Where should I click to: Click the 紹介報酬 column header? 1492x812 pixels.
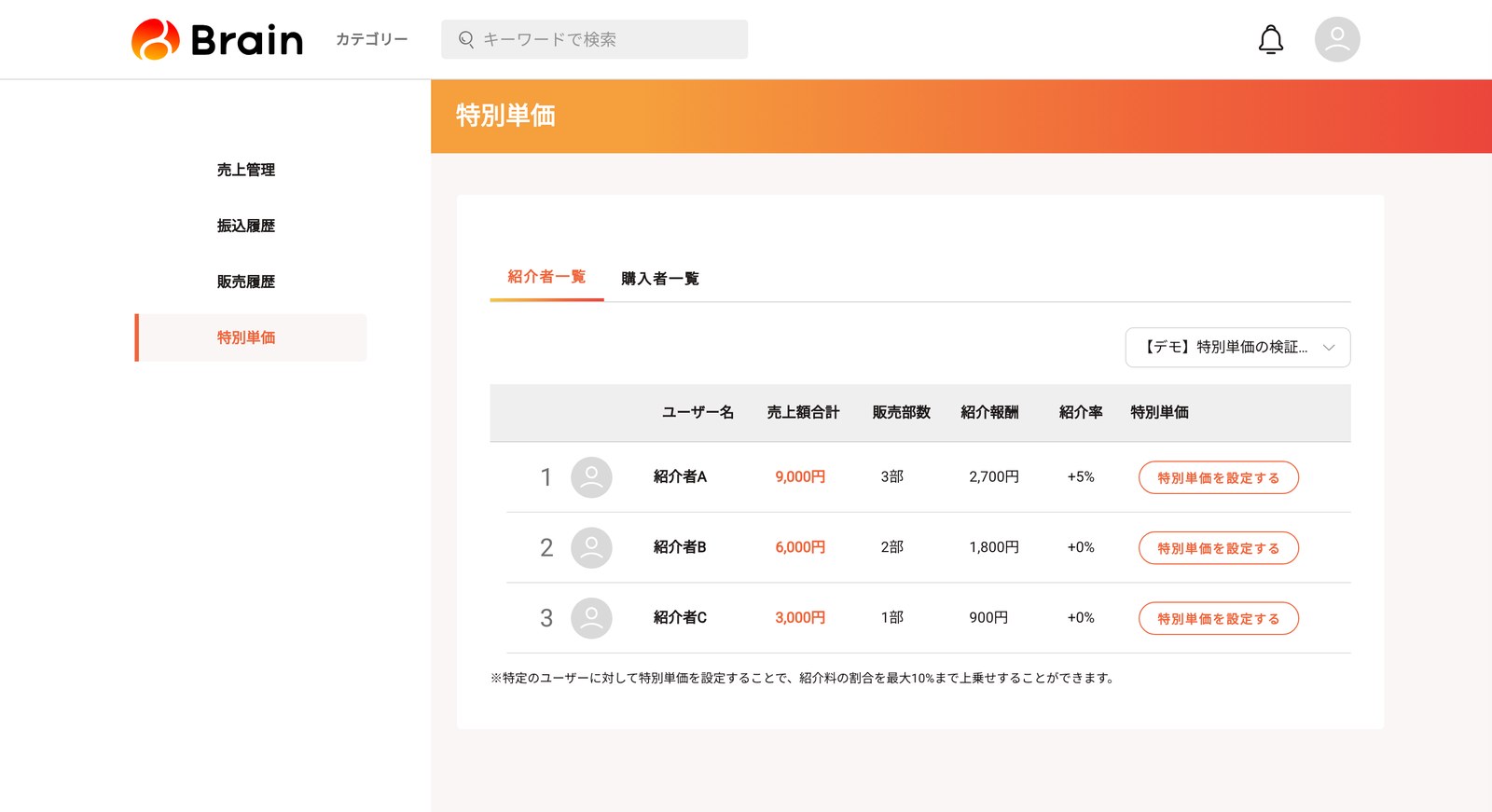989,412
